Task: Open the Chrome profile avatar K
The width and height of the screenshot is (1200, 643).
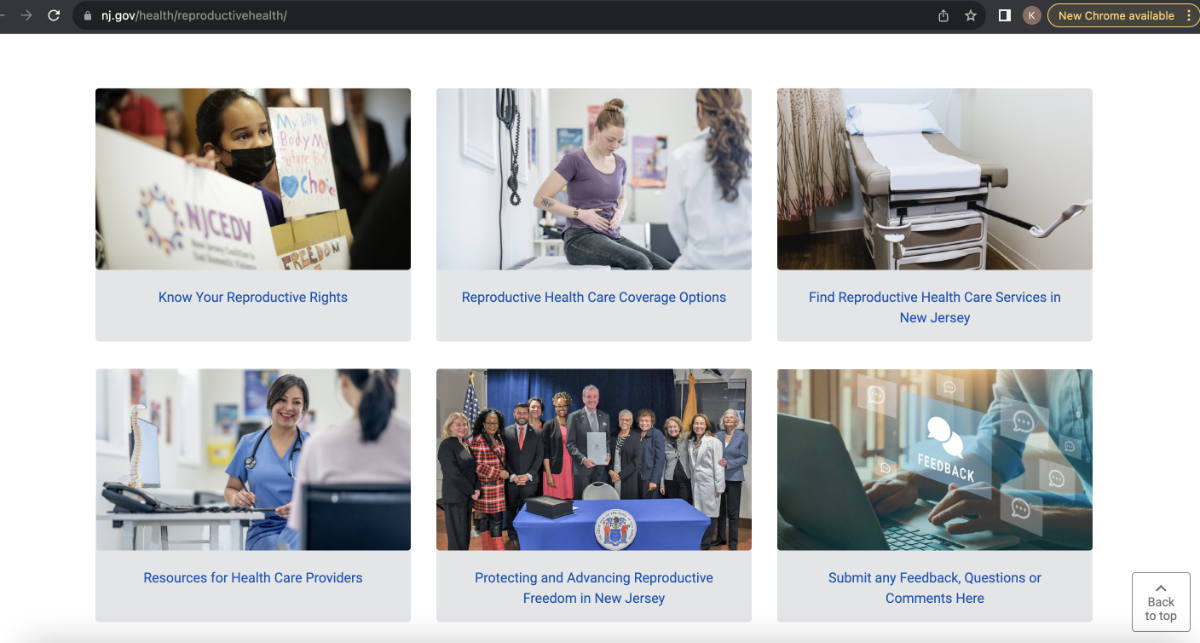Action: point(1032,16)
